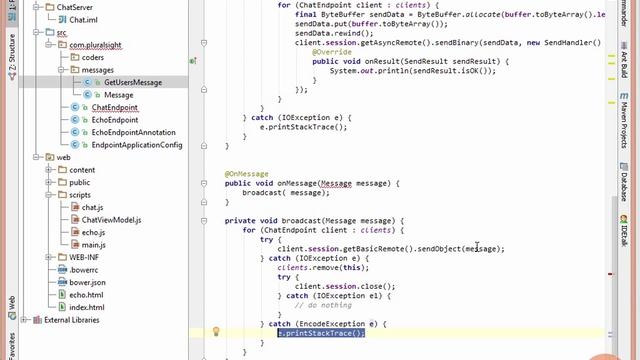Select the .bowerrc file
640x360 pixels.
click(83, 270)
